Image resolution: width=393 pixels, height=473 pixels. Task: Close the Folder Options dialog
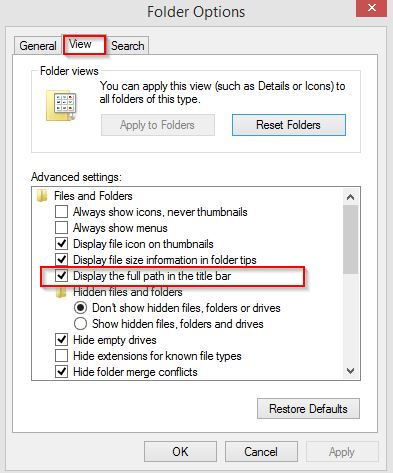[x=371, y=8]
